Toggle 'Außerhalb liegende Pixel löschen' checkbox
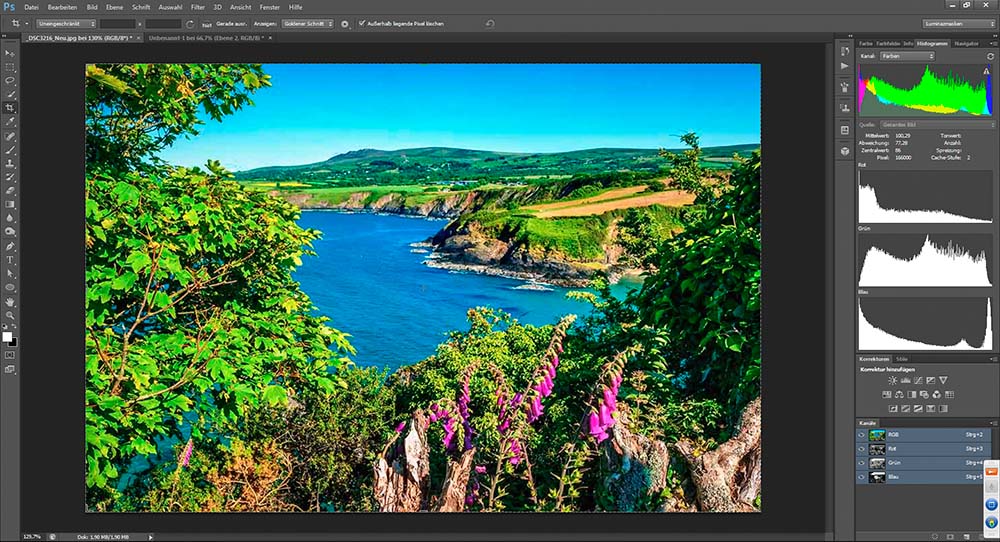The width and height of the screenshot is (1000, 542). 362,24
